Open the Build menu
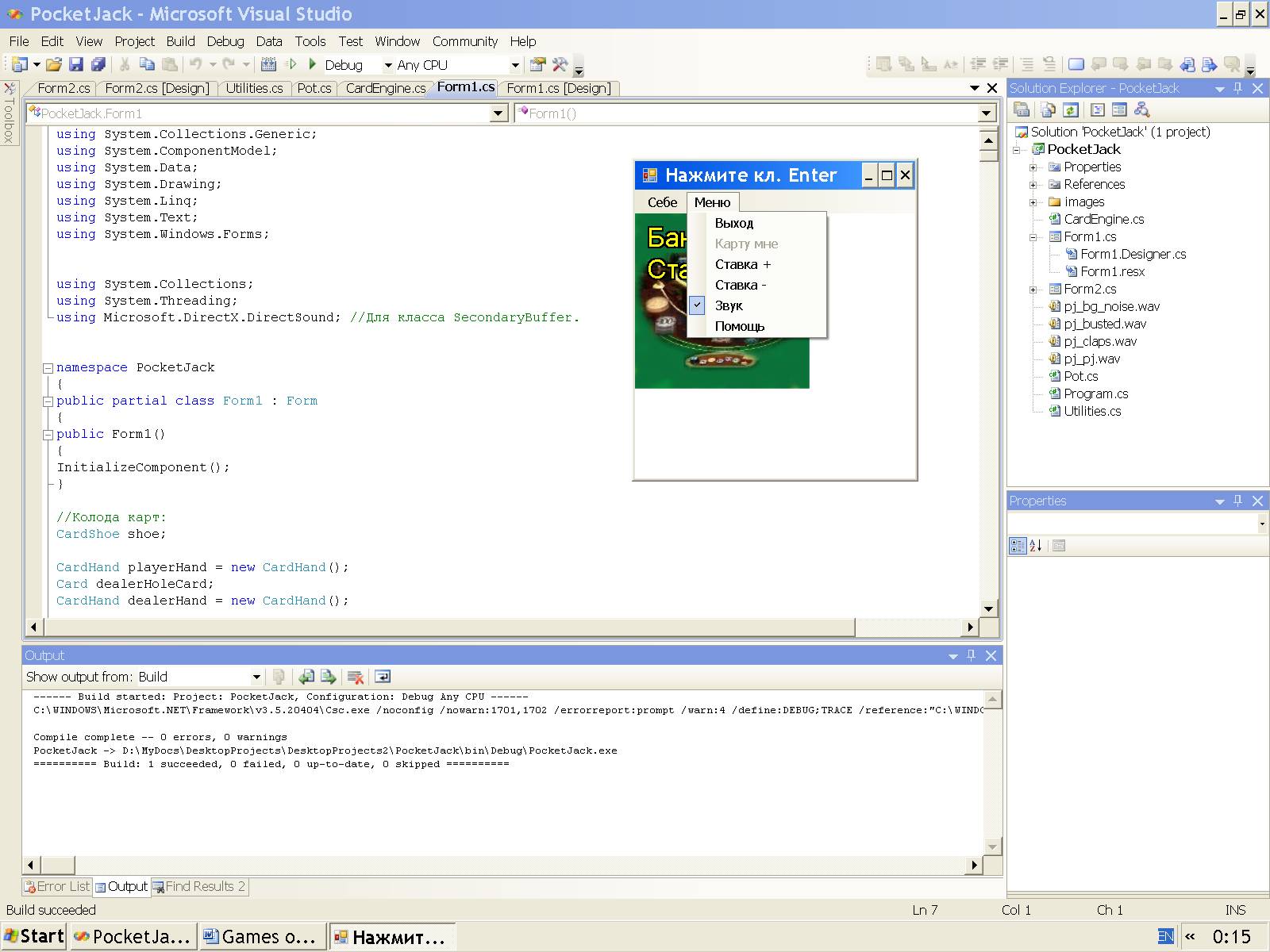The width and height of the screenshot is (1270, 952). pyautogui.click(x=180, y=41)
